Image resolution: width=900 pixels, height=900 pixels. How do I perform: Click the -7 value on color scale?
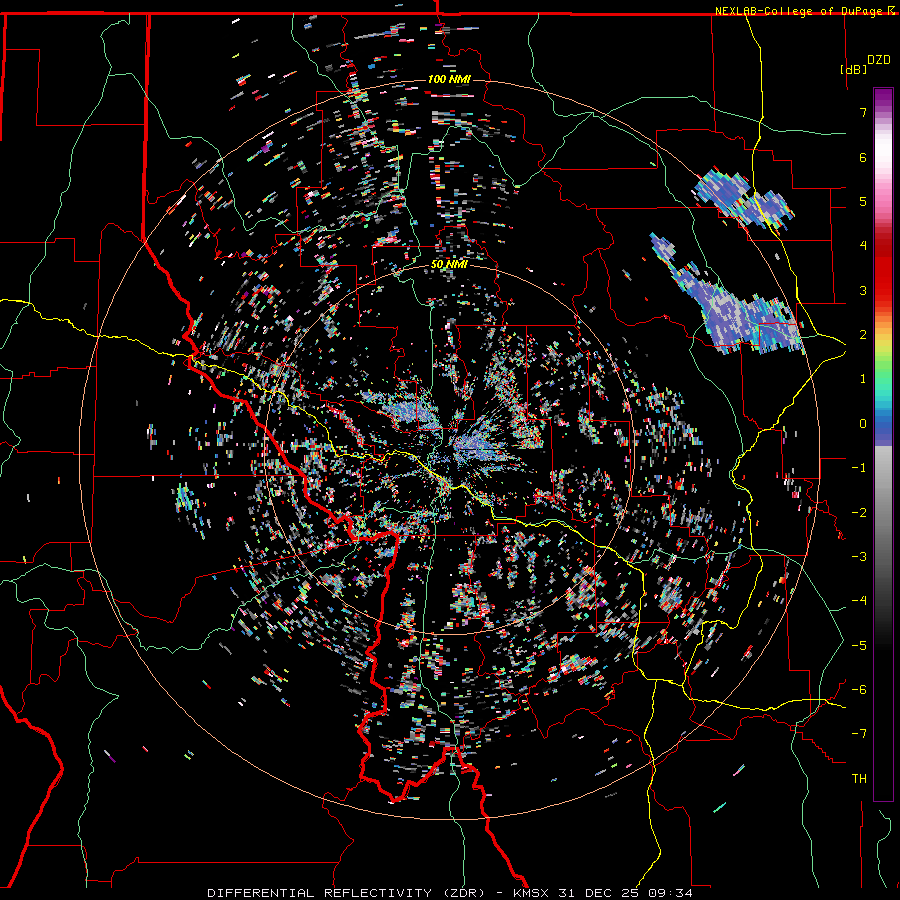coord(859,734)
